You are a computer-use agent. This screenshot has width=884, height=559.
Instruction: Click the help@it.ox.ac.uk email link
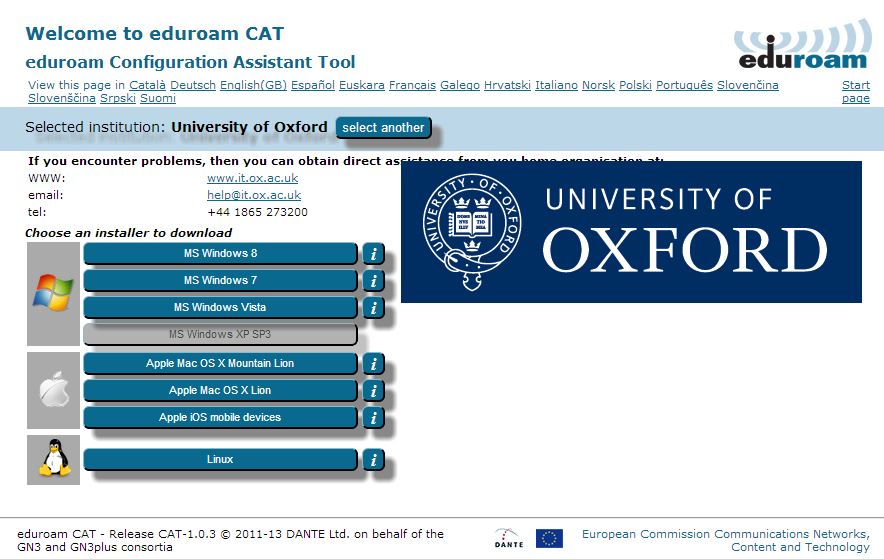point(254,195)
